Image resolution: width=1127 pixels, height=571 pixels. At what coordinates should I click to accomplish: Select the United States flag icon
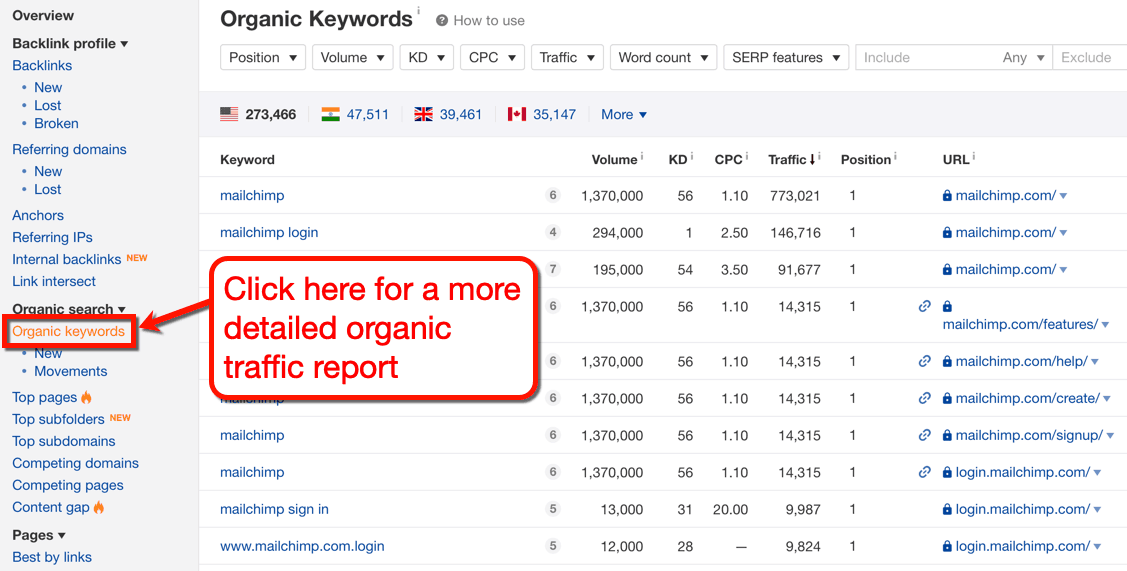229,114
